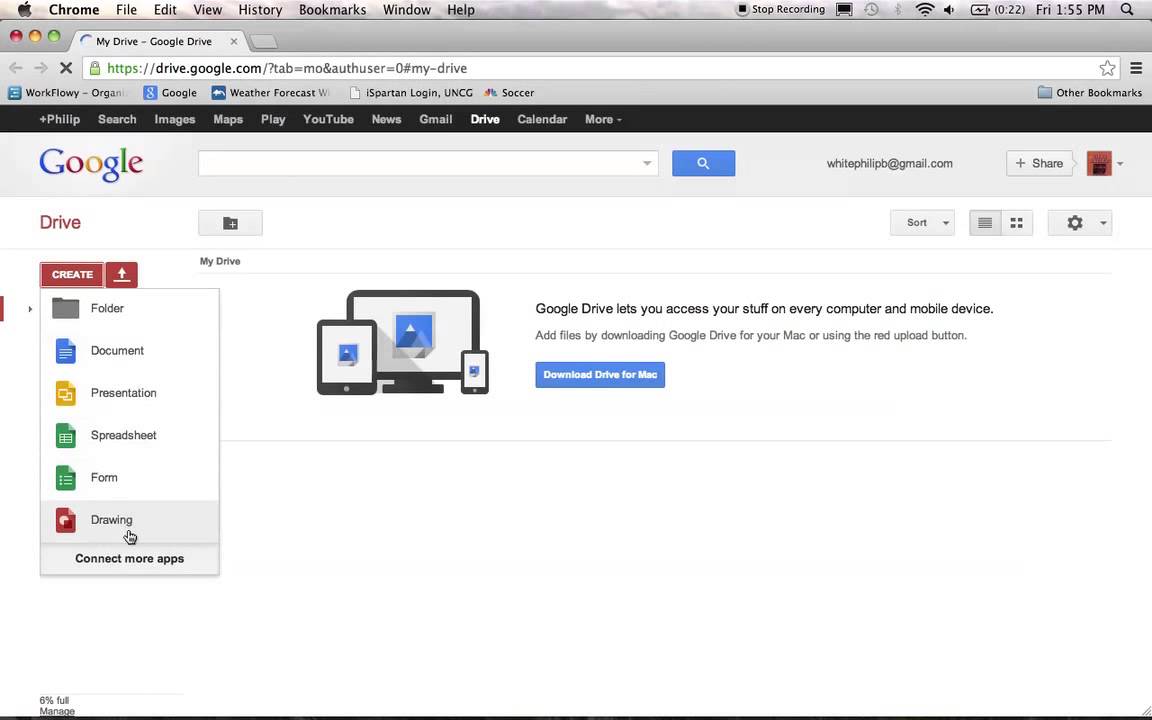
Task: Click the Manage storage link
Action: [57, 711]
